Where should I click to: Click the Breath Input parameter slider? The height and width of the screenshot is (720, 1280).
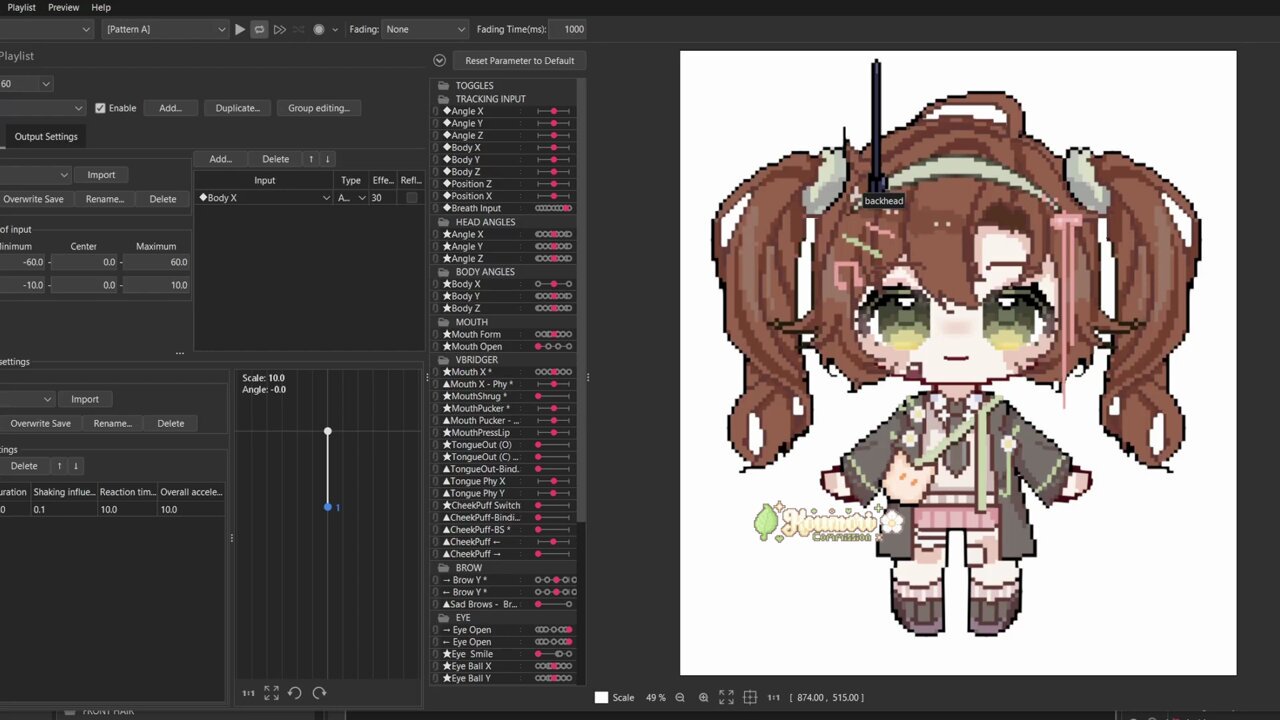(553, 208)
